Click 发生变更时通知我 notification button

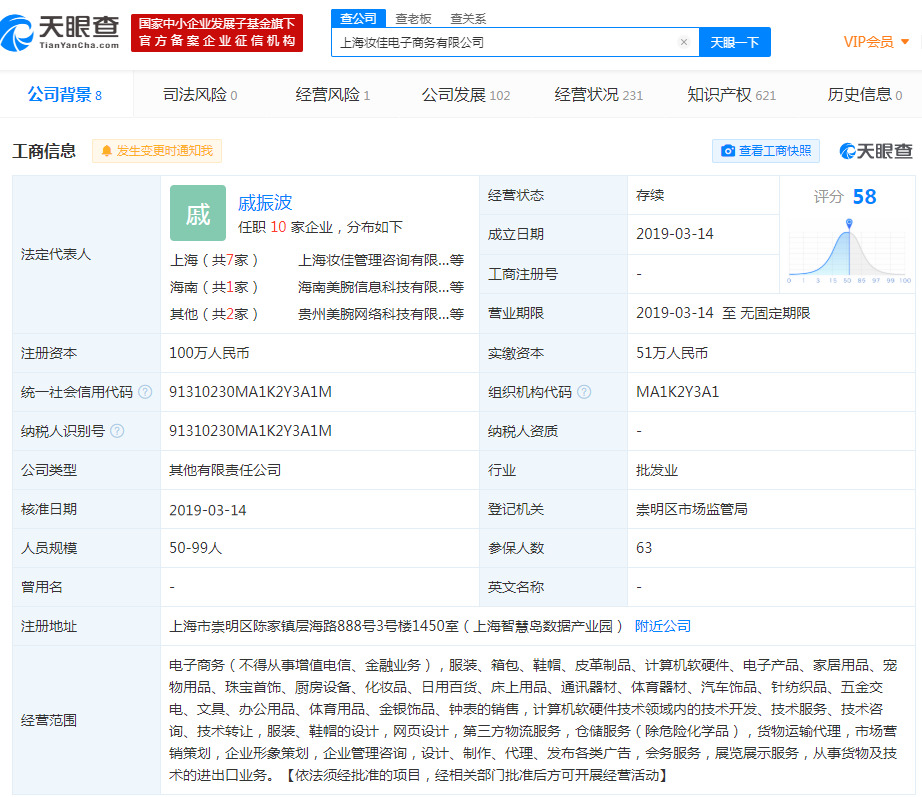[157, 151]
